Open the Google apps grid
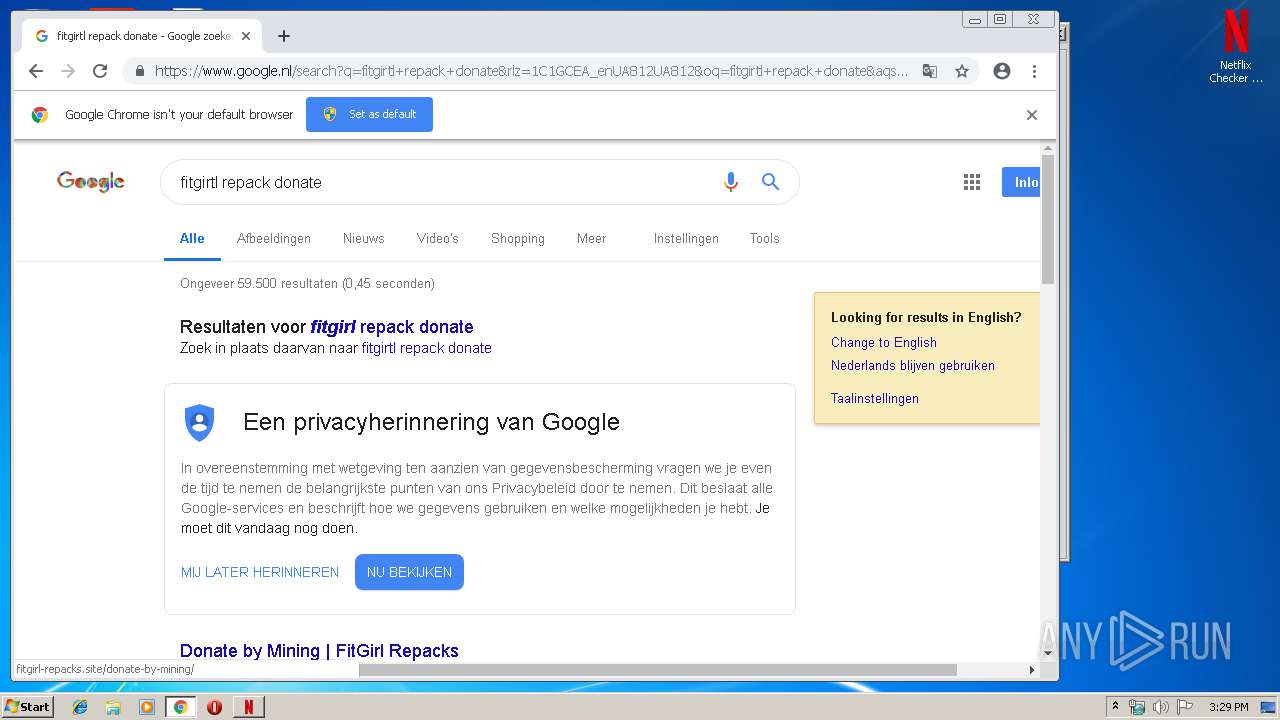 tap(972, 182)
